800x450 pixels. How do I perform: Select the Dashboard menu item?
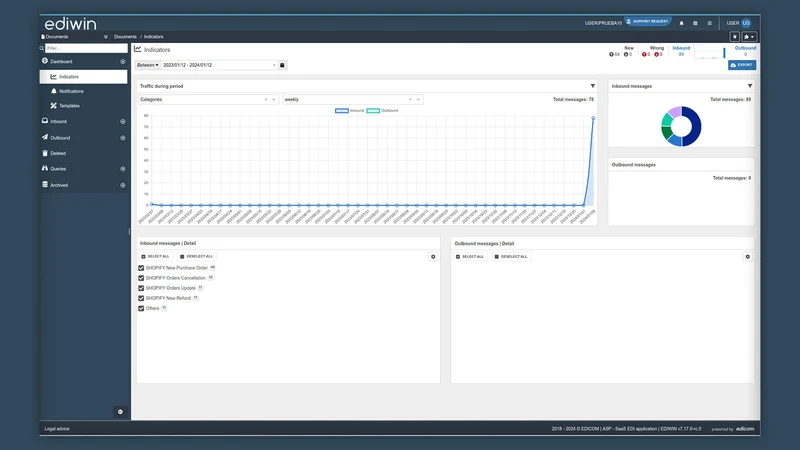(x=61, y=61)
